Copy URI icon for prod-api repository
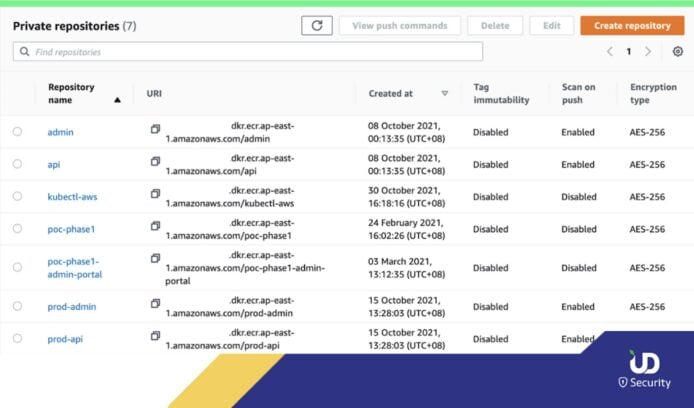This screenshot has width=694, height=408. tap(155, 336)
